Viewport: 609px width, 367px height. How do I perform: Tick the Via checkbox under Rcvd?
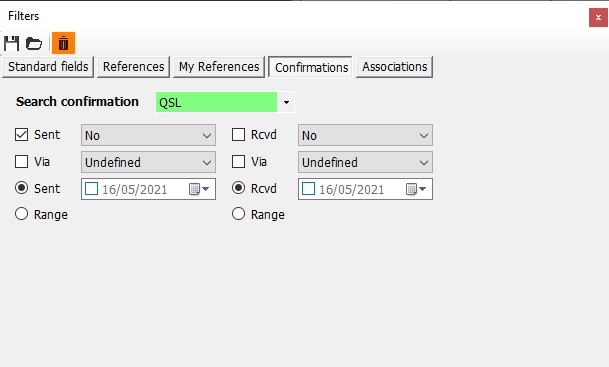[x=238, y=162]
